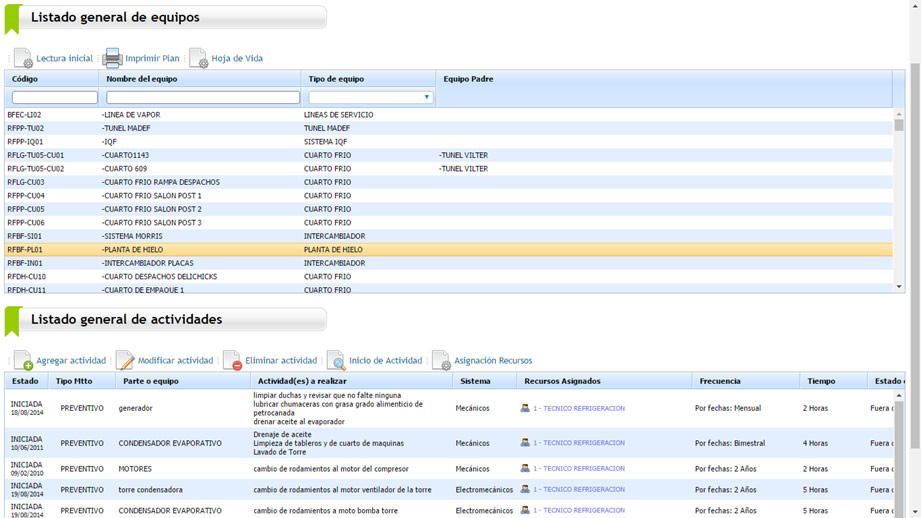The height and width of the screenshot is (518, 921).
Task: Select CUARTO FRIO SALON POST 1 row
Action: [x=449, y=196]
